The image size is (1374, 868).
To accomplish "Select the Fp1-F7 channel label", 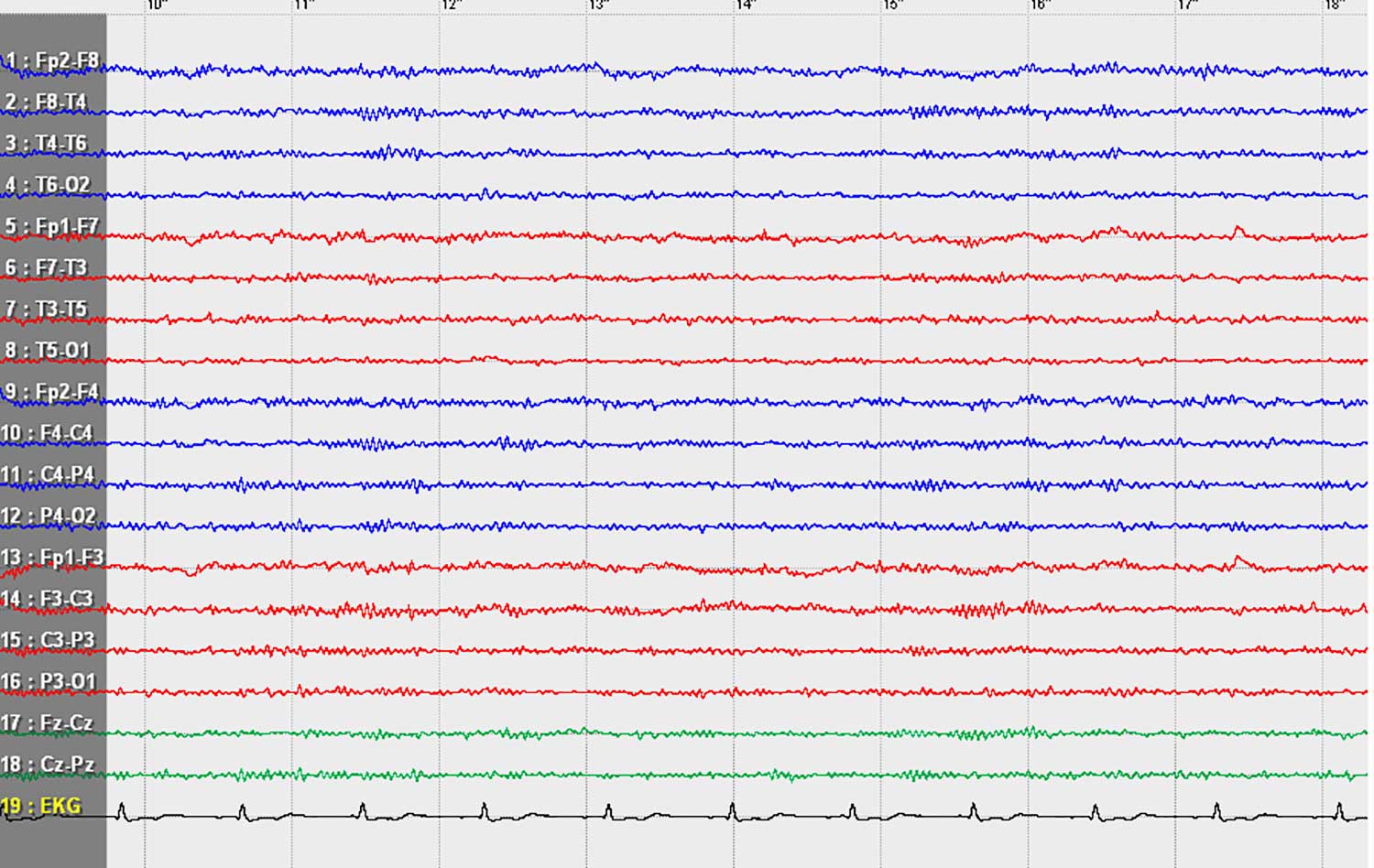I will pos(51,226).
